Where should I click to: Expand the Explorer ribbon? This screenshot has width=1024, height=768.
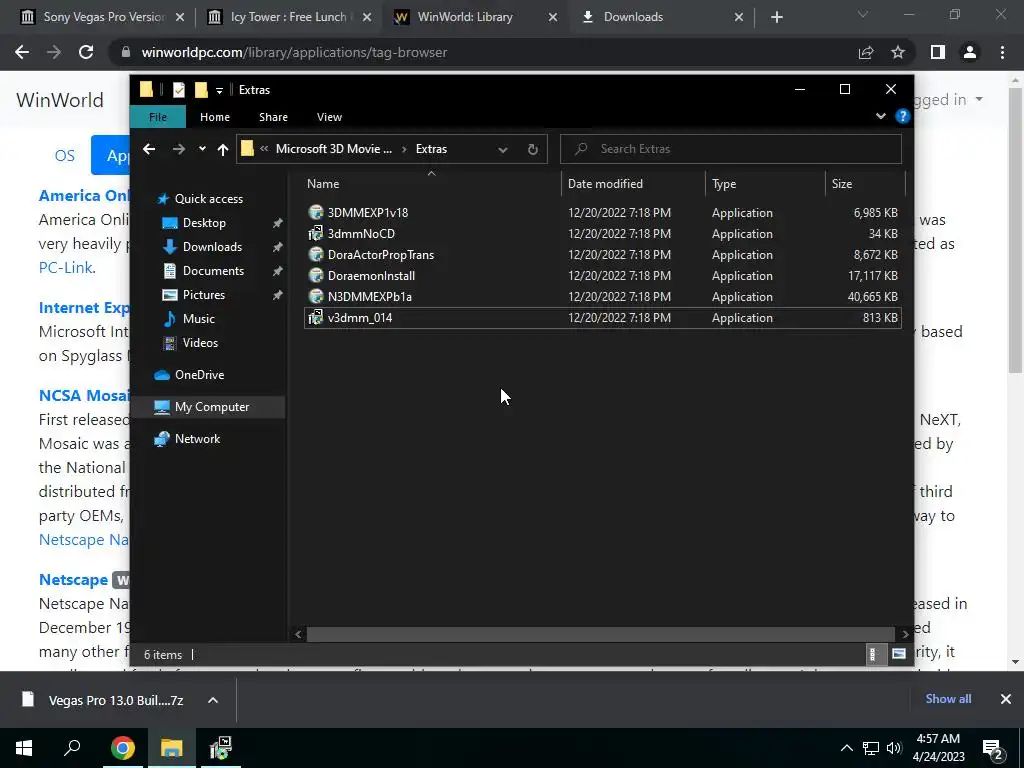pos(880,116)
